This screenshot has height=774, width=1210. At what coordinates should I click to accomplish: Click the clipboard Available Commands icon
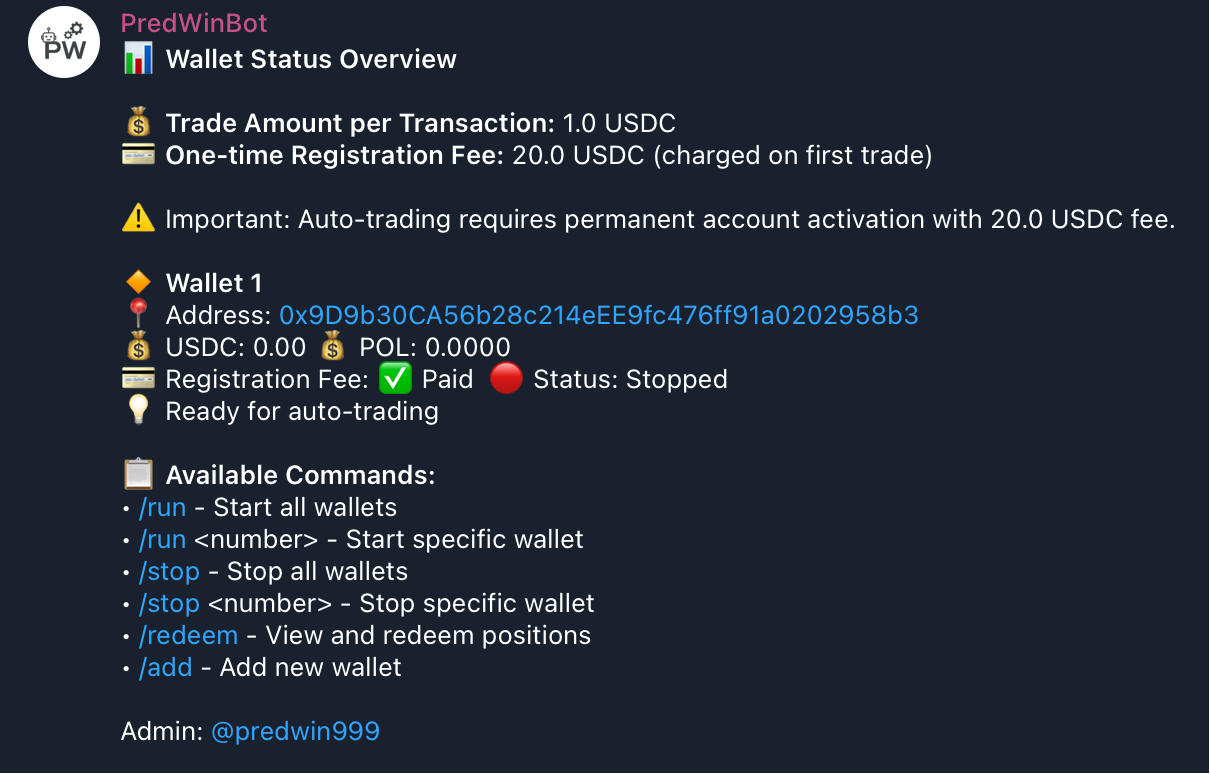point(138,475)
